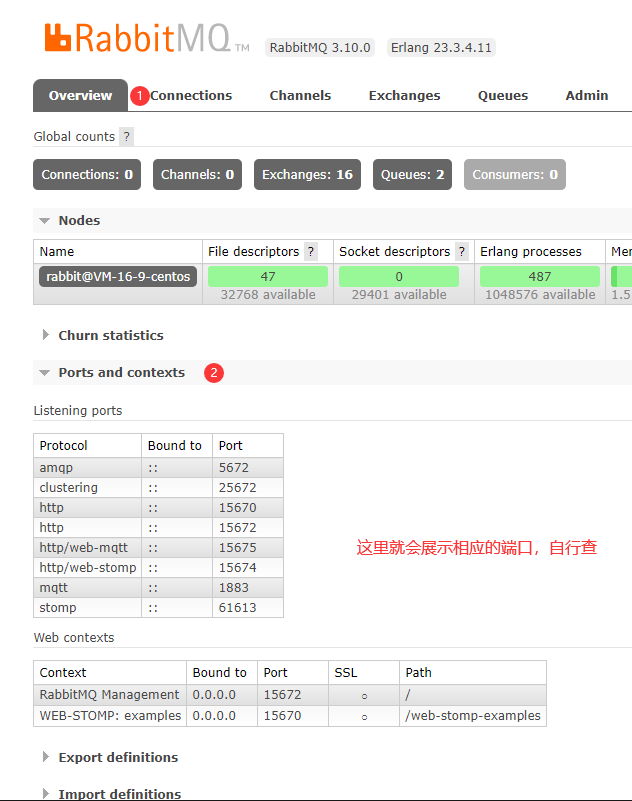Image resolution: width=632 pixels, height=801 pixels.
Task: Open the Channels tab
Action: coord(300,96)
